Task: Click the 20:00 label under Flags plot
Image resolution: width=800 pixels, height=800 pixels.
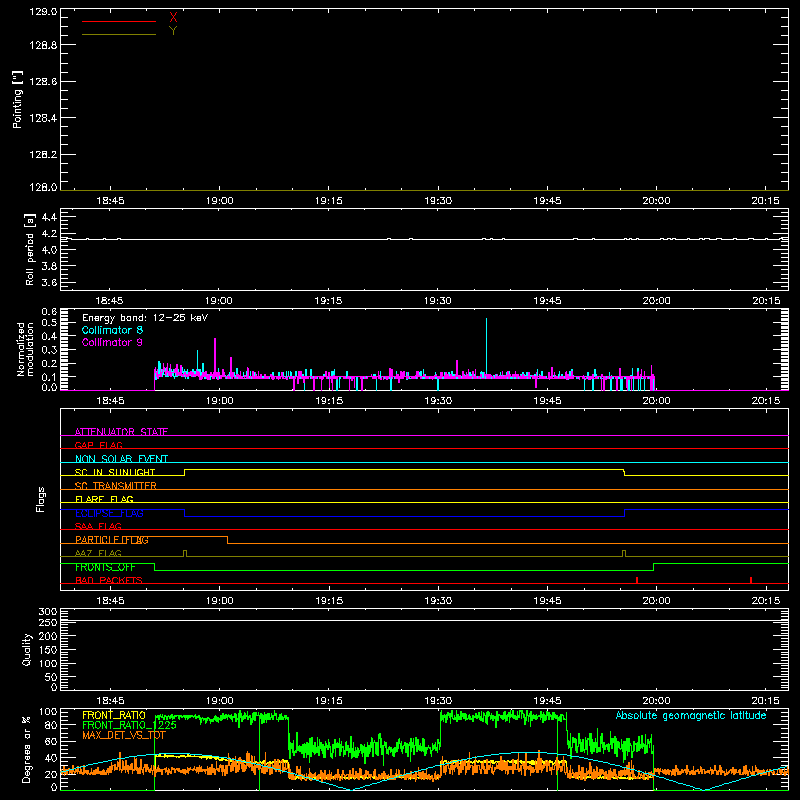Action: pos(657,601)
